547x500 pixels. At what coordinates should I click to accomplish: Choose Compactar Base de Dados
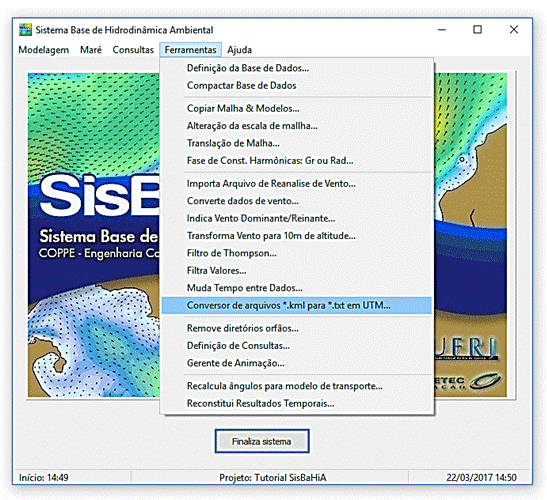(x=297, y=85)
